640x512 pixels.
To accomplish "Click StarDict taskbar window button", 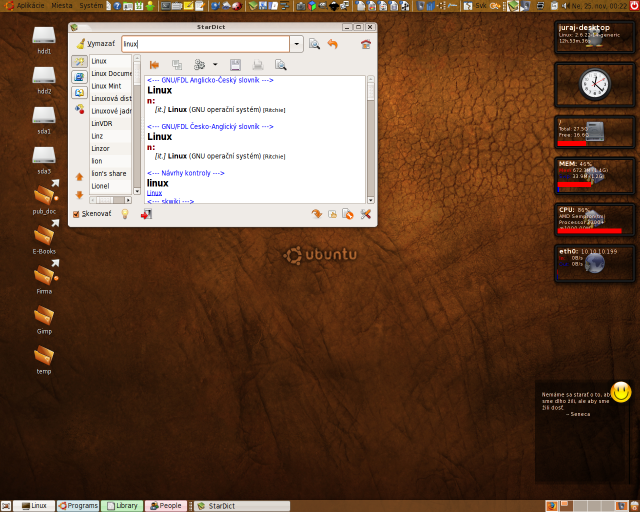I will tap(242, 506).
